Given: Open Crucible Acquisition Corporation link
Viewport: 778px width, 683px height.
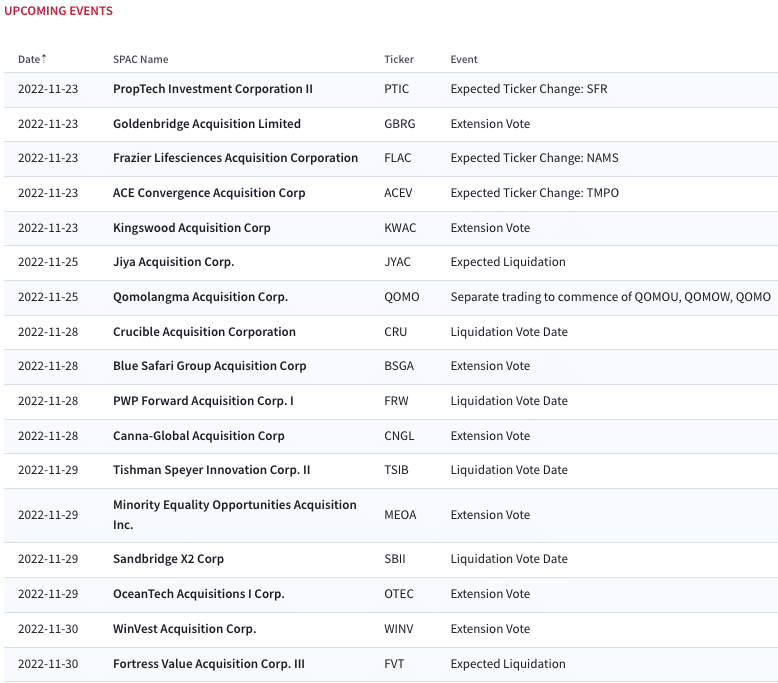Looking at the screenshot, I should tap(204, 332).
